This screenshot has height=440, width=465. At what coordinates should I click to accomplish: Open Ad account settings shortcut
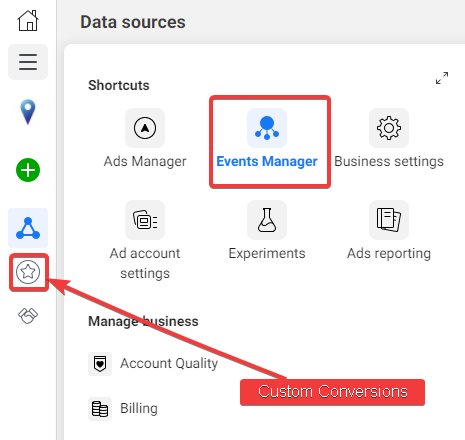[145, 240]
